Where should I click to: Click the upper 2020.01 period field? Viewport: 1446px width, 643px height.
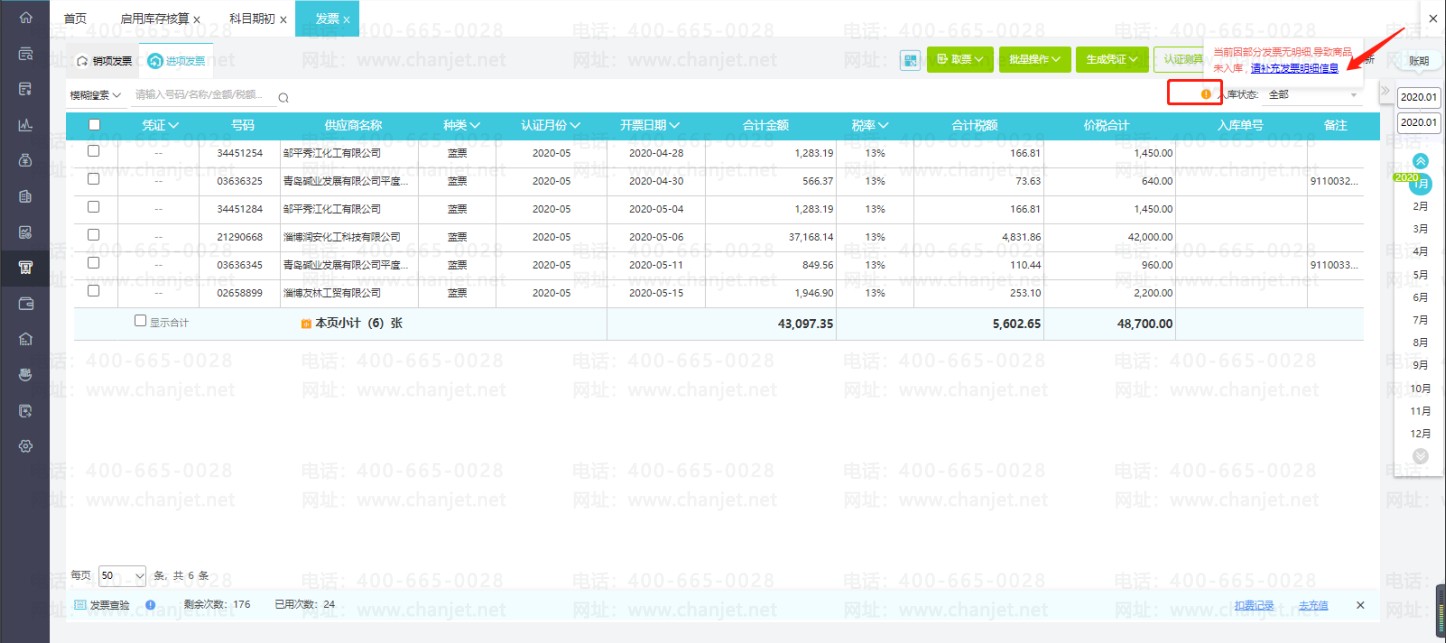[1419, 98]
